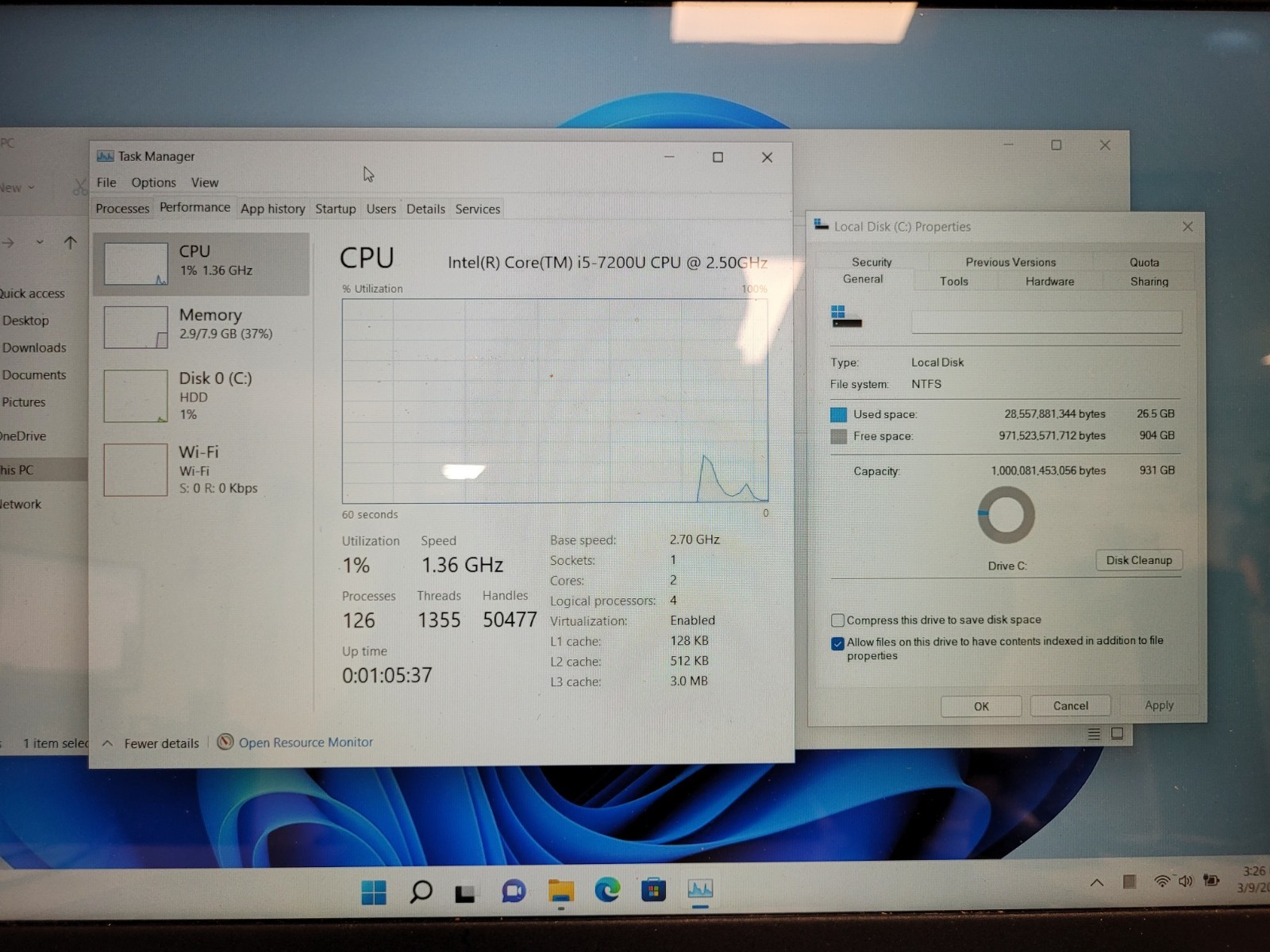Launch Microsoft Edge from taskbar
The image size is (1270, 952).
(x=607, y=890)
